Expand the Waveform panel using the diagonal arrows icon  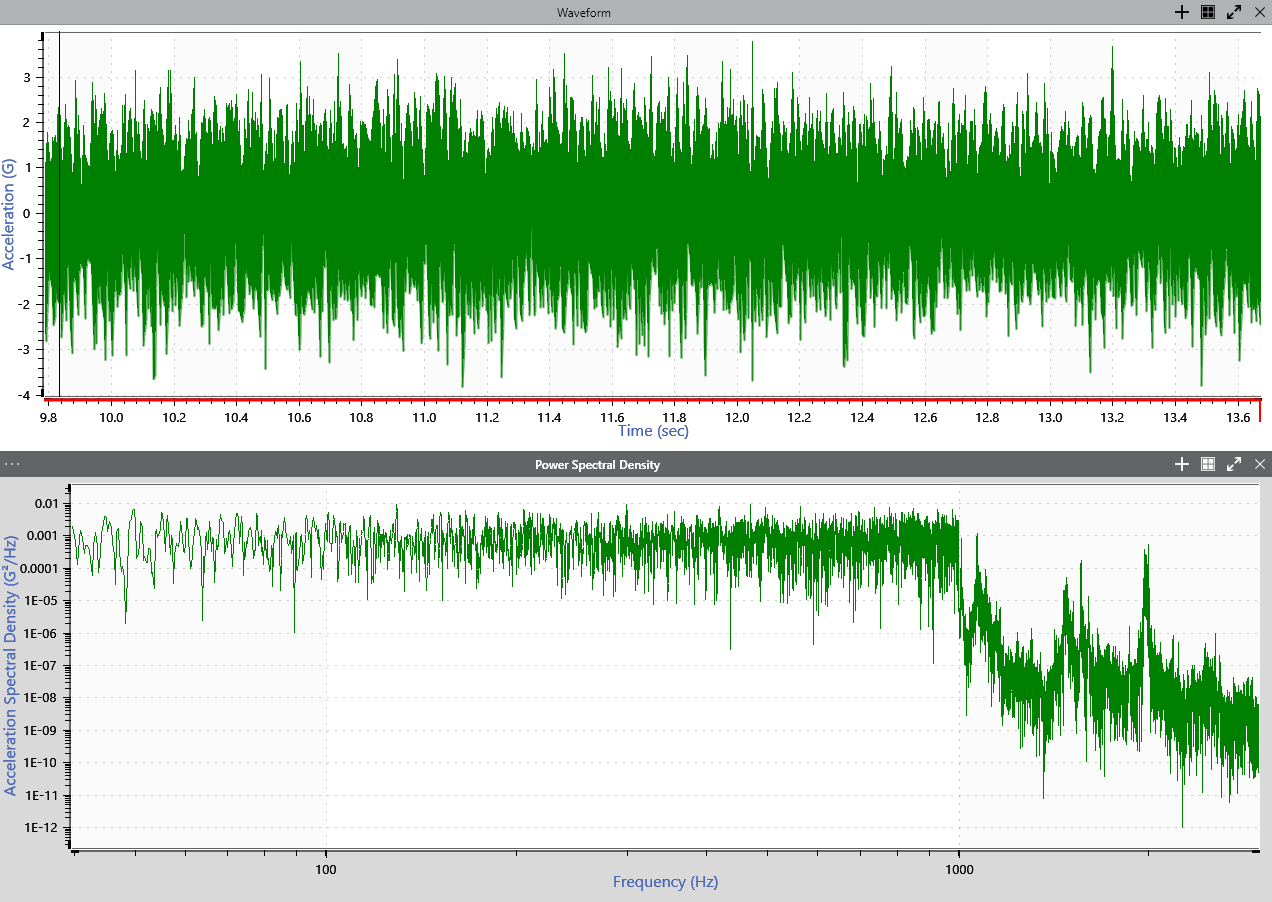pos(1233,13)
